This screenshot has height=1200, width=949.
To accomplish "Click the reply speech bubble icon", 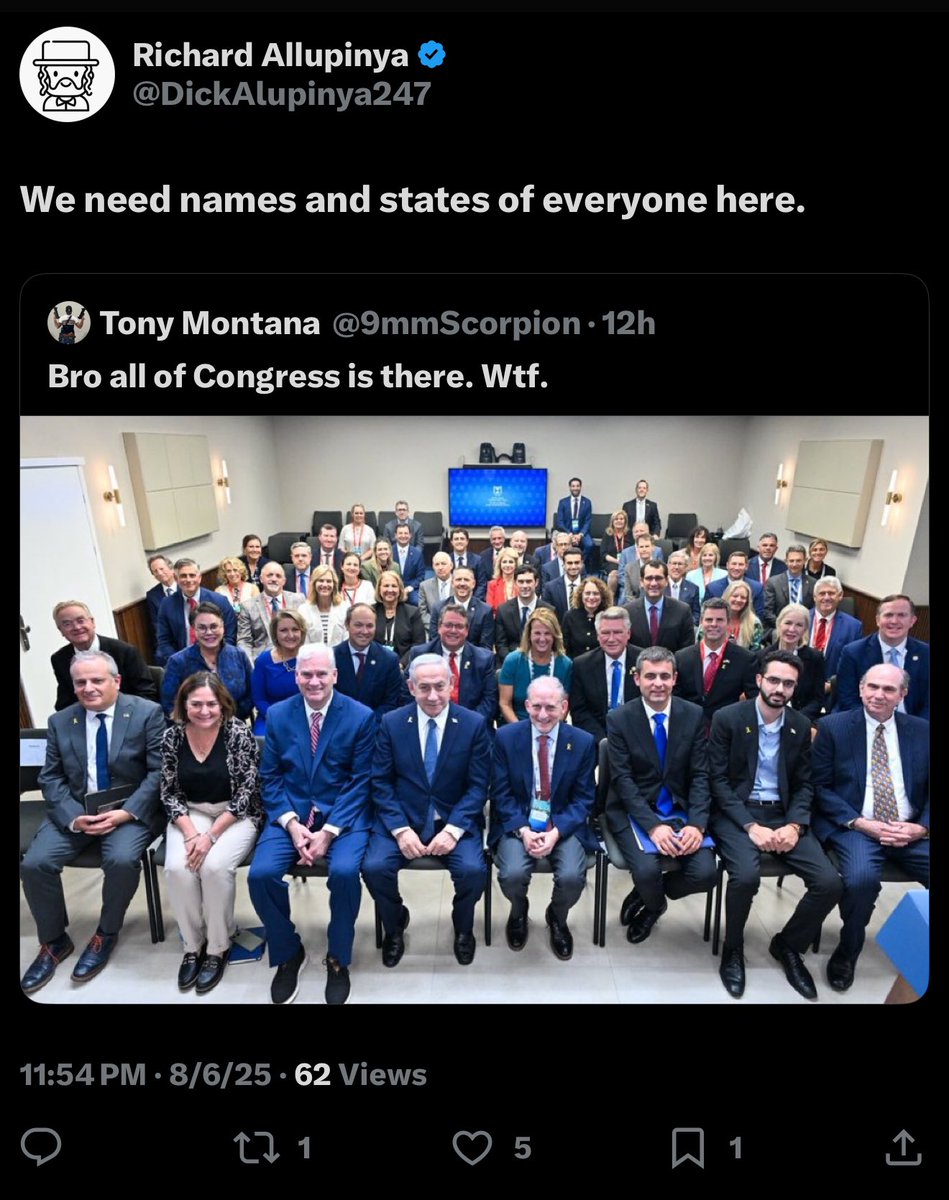I will point(41,1147).
